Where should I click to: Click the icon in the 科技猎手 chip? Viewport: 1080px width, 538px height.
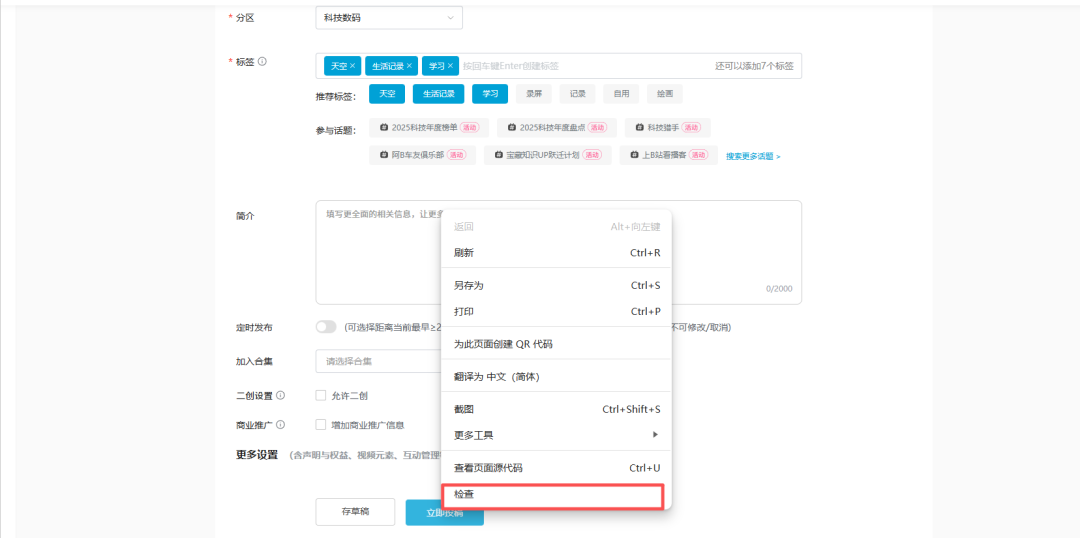[x=640, y=127]
